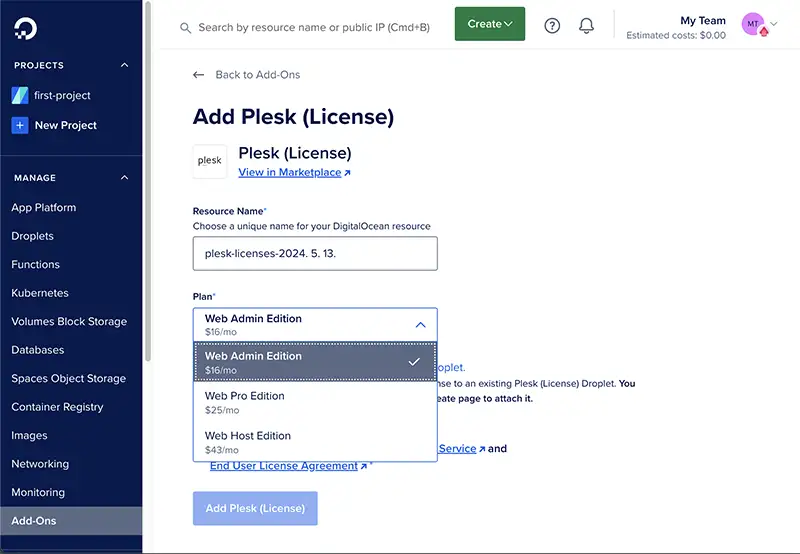Open End User License Agreement link
Screen dimensions: 800x554
click(x=284, y=466)
